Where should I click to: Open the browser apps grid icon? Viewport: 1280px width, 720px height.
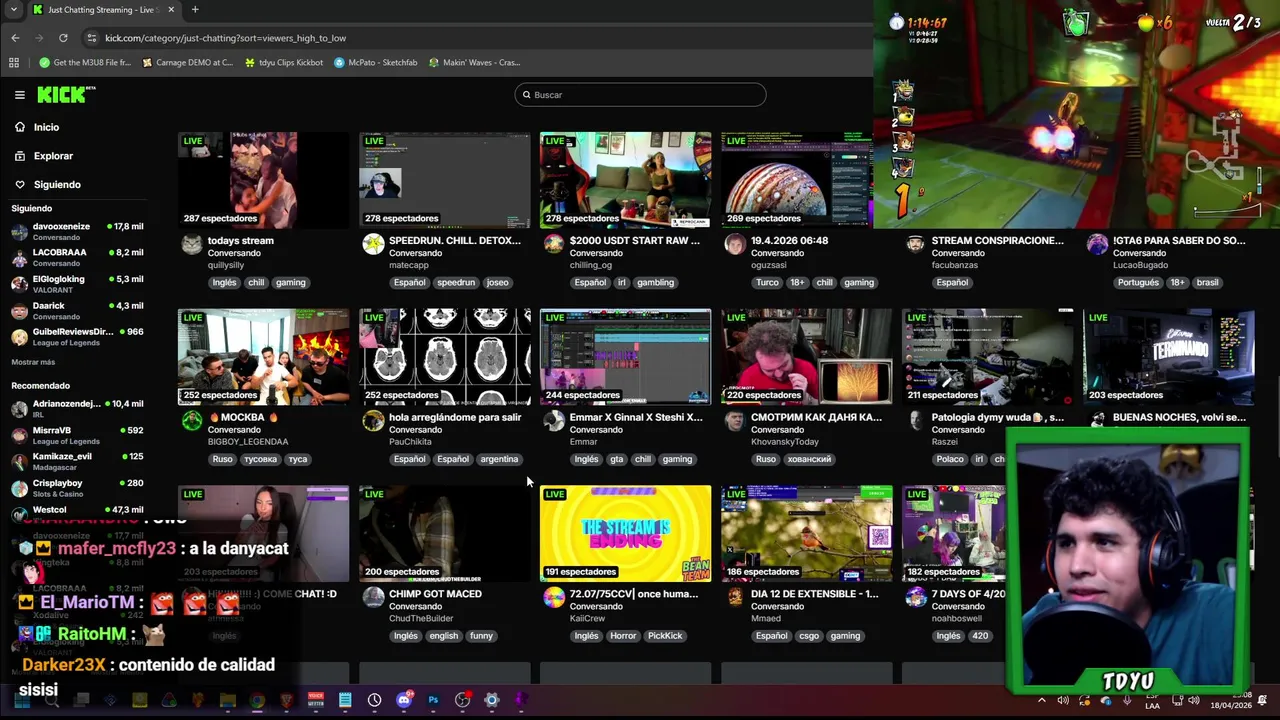14,62
